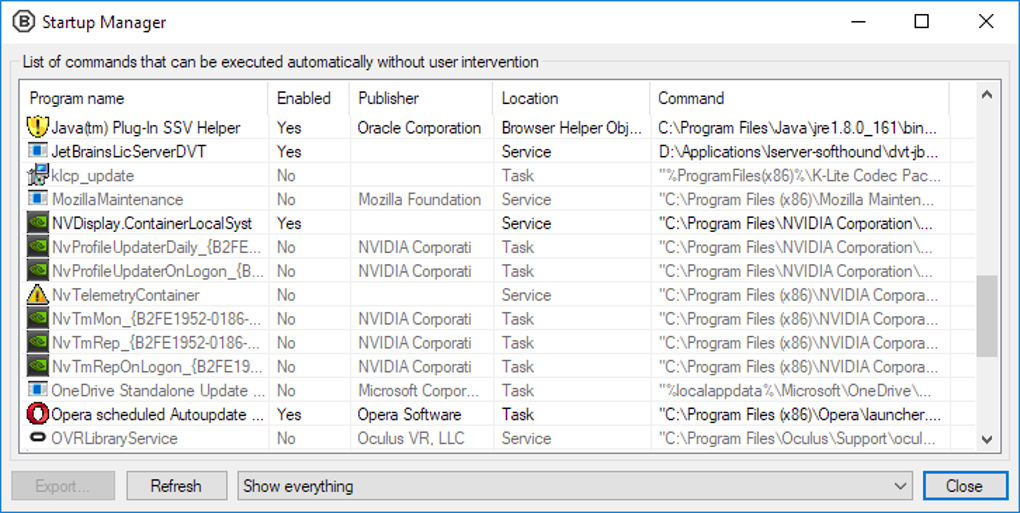This screenshot has height=513, width=1020.
Task: Click the JetBrainsLicServerDVT service icon
Action: pyautogui.click(x=38, y=152)
